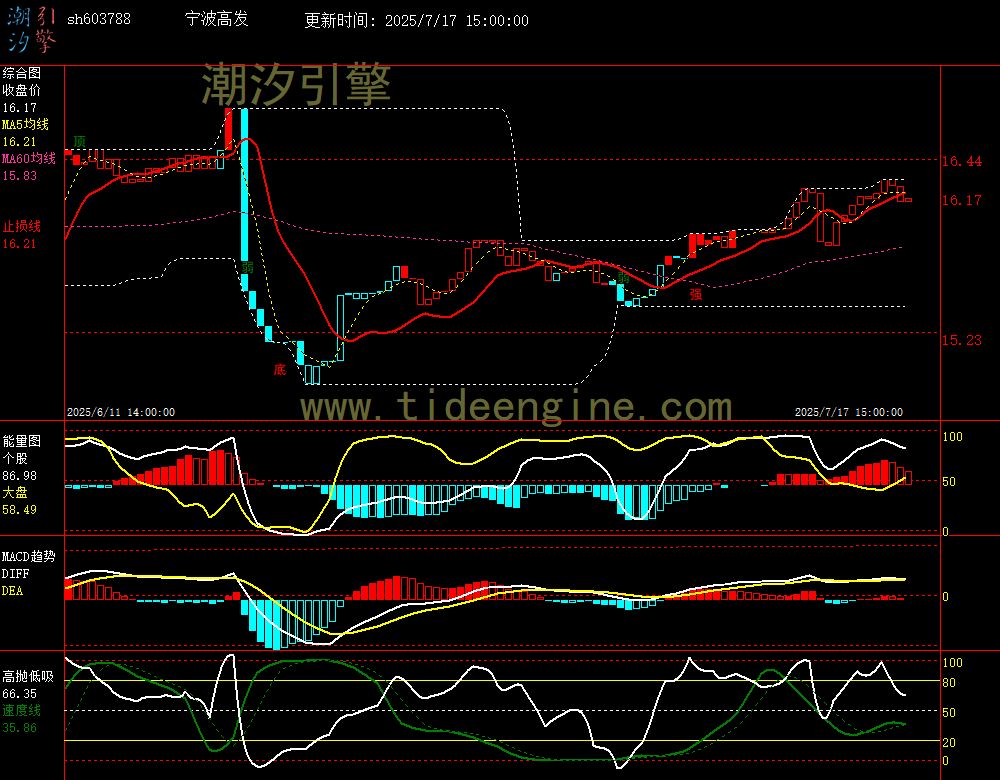Click the red 底 marker near the low

279,369
